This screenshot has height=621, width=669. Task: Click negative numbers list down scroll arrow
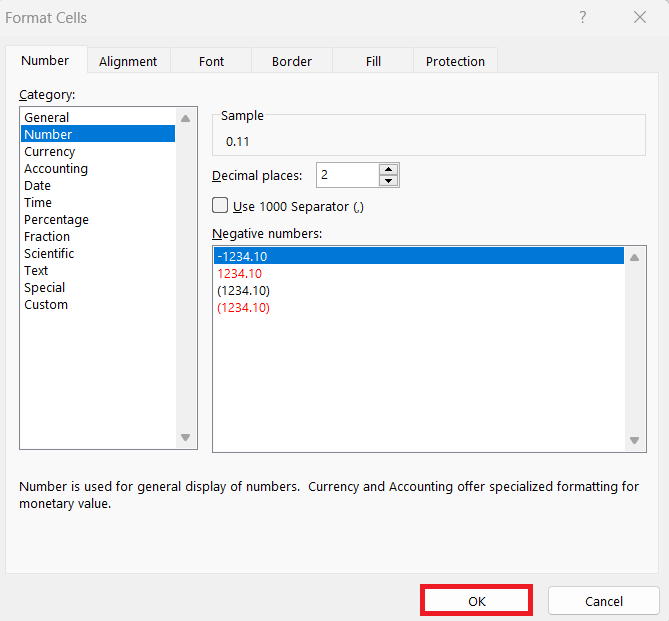(634, 440)
